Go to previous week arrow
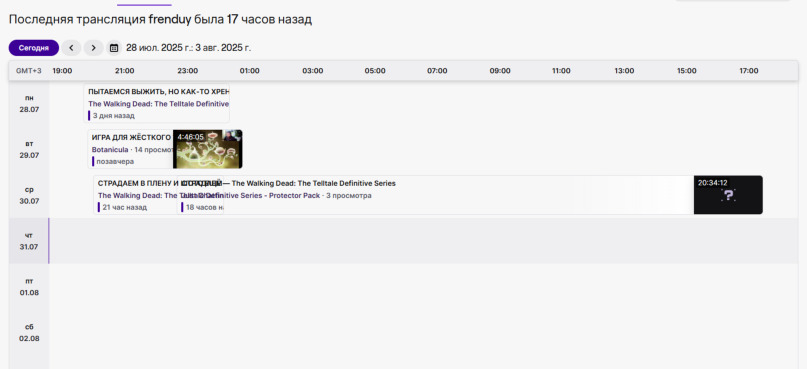807x369 pixels. tap(72, 48)
